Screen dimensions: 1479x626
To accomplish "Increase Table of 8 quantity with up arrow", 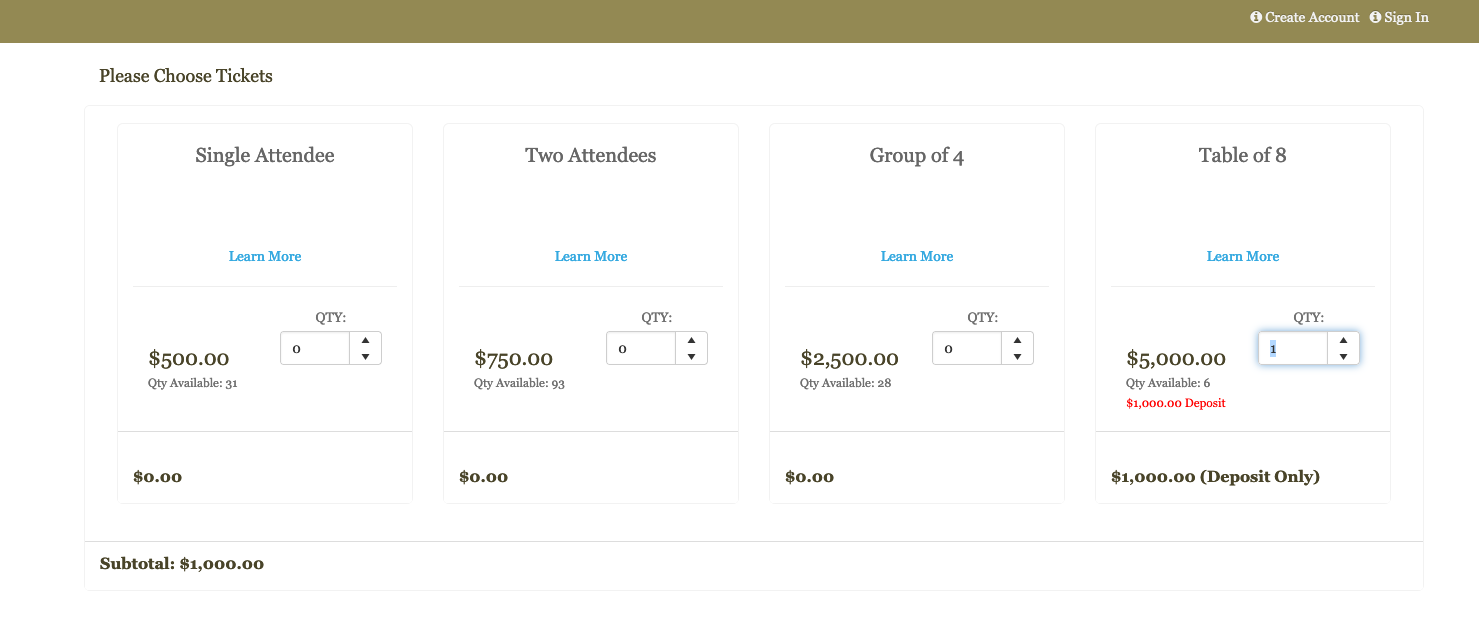I will tap(1343, 340).
